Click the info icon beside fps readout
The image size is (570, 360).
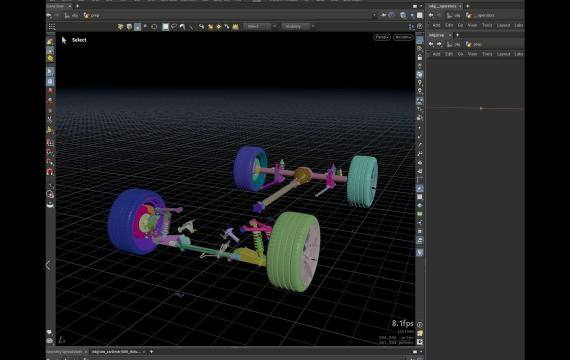[x=420, y=325]
